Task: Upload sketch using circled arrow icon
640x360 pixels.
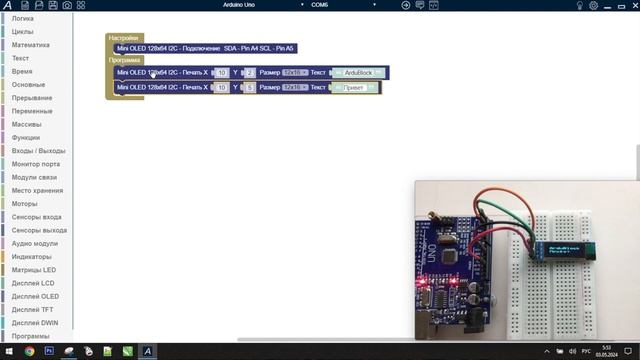Action: (x=405, y=5)
